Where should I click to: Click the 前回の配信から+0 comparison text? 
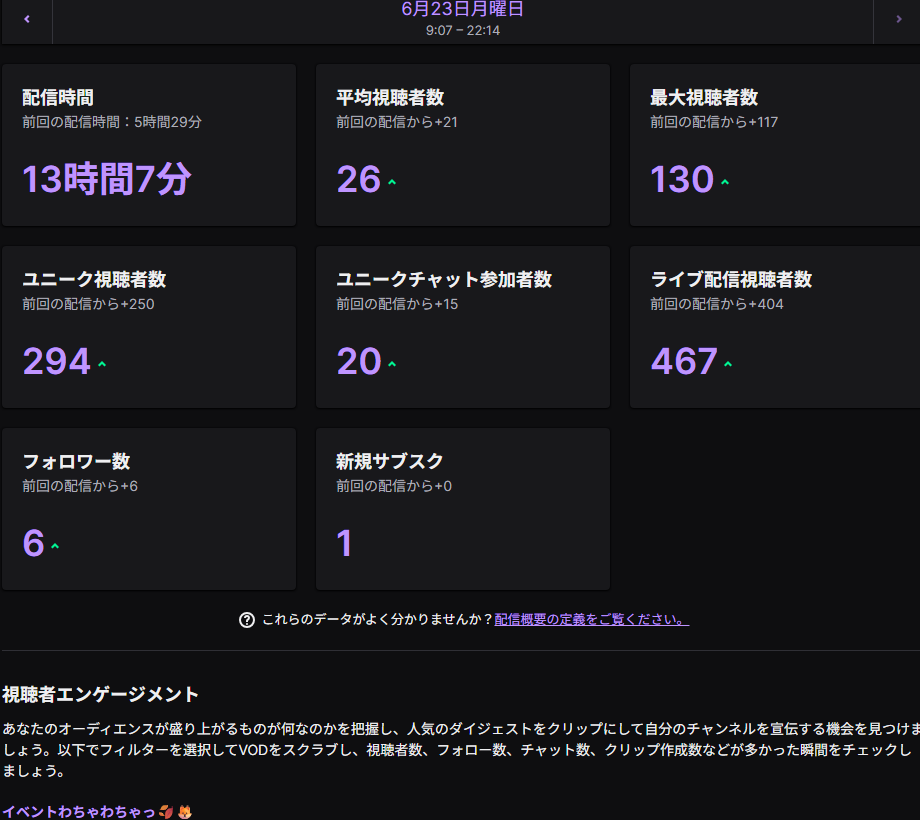point(394,486)
